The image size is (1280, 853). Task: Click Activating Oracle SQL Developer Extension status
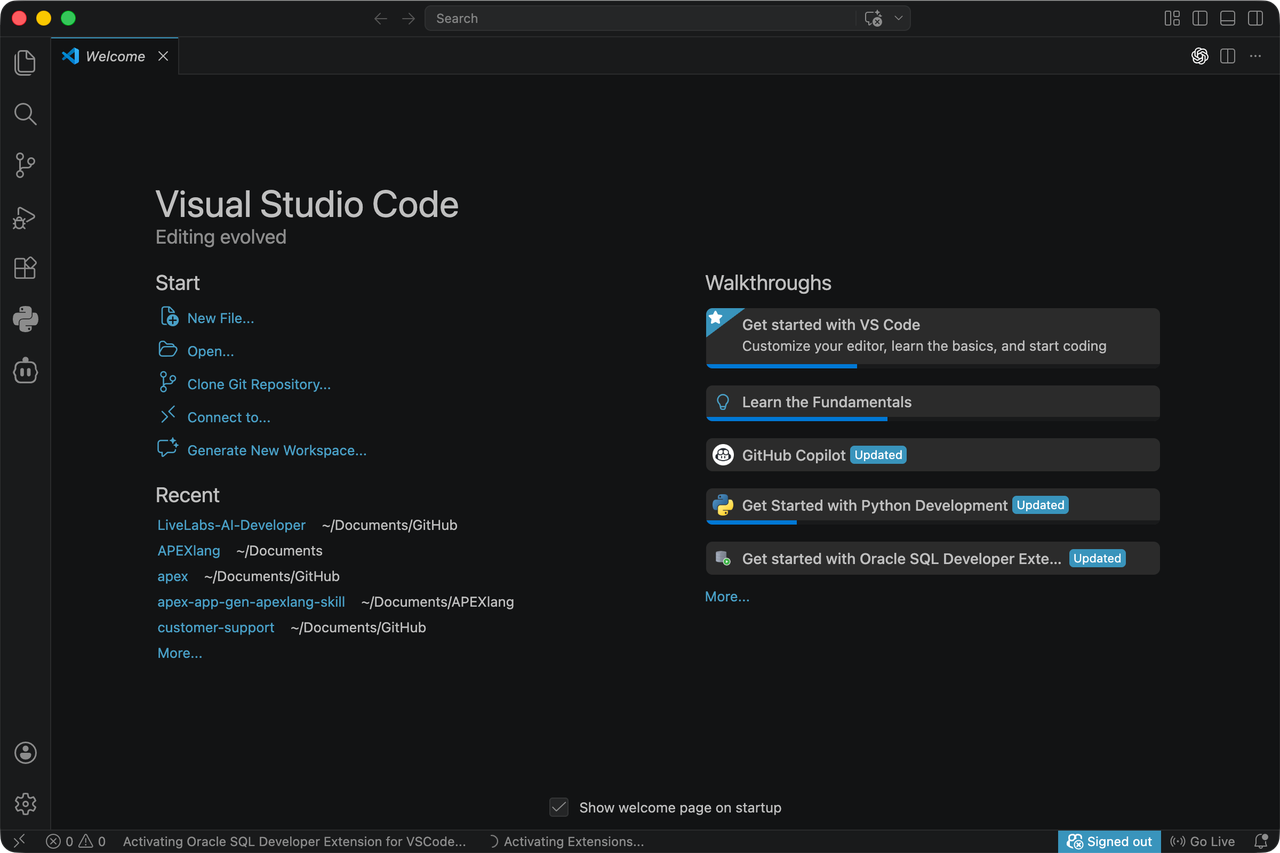[x=294, y=842]
